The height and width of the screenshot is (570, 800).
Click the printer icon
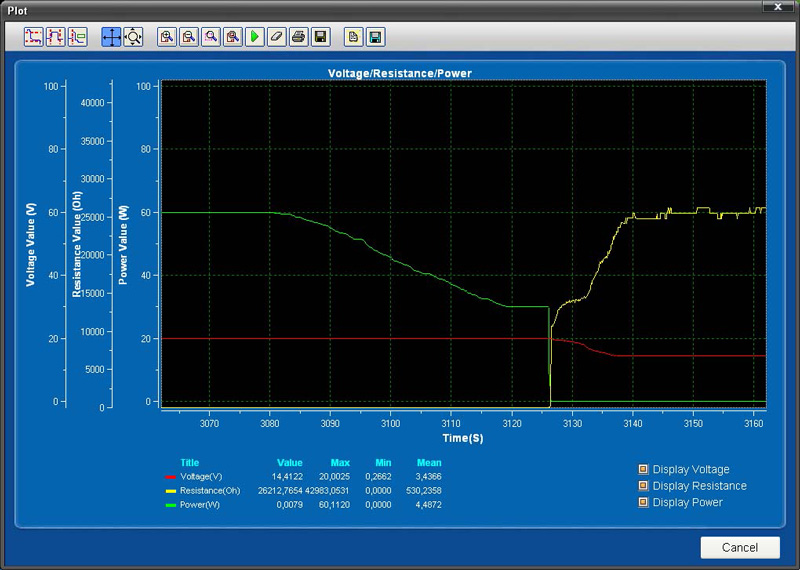298,37
